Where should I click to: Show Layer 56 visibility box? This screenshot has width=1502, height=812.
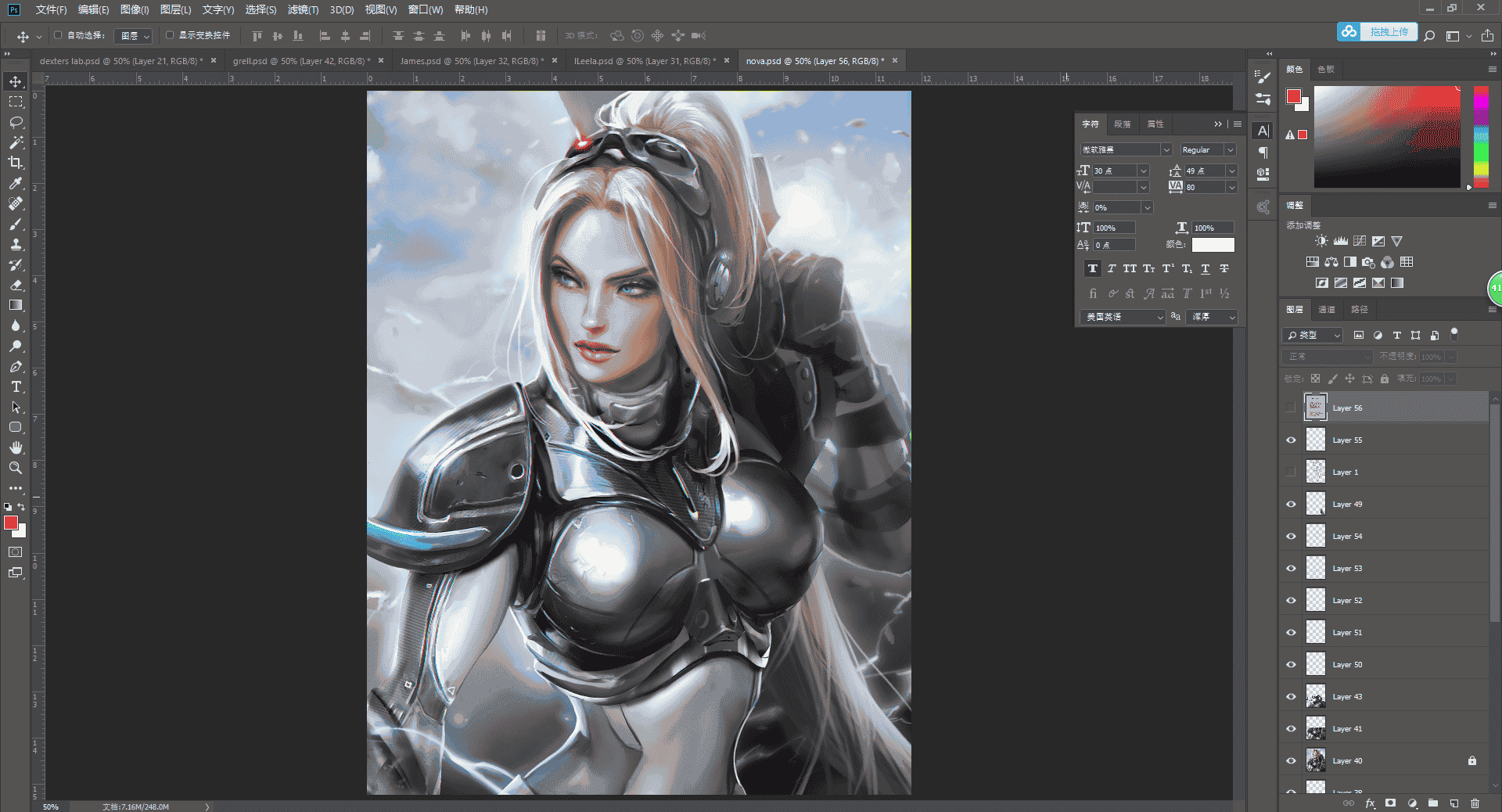click(1291, 408)
